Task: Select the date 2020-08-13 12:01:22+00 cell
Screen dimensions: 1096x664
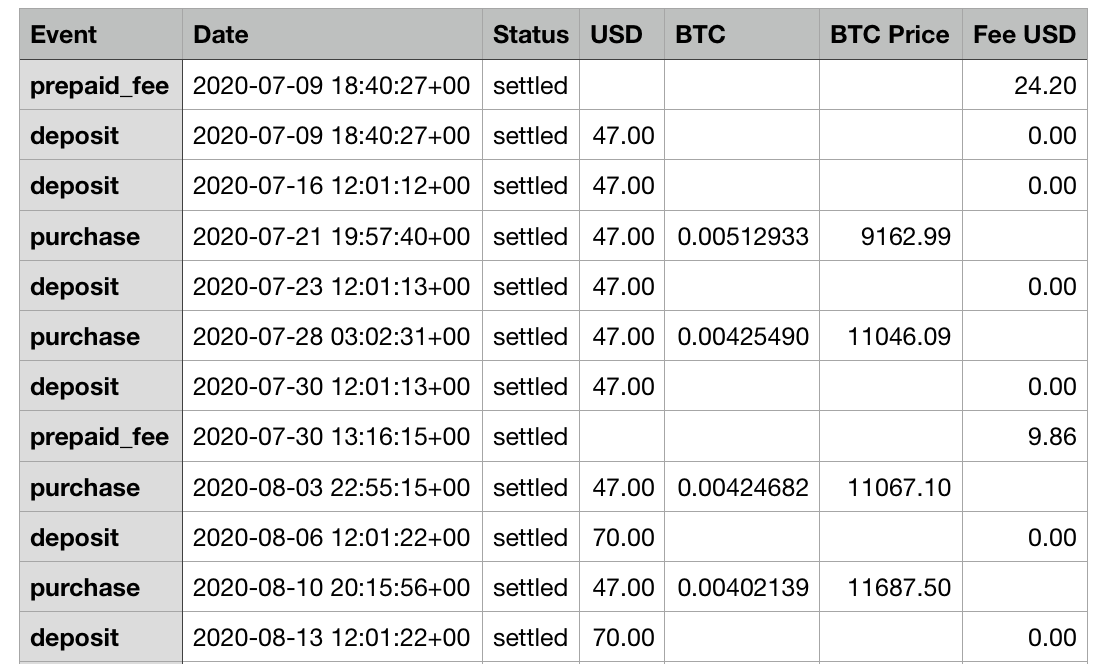Action: (332, 637)
